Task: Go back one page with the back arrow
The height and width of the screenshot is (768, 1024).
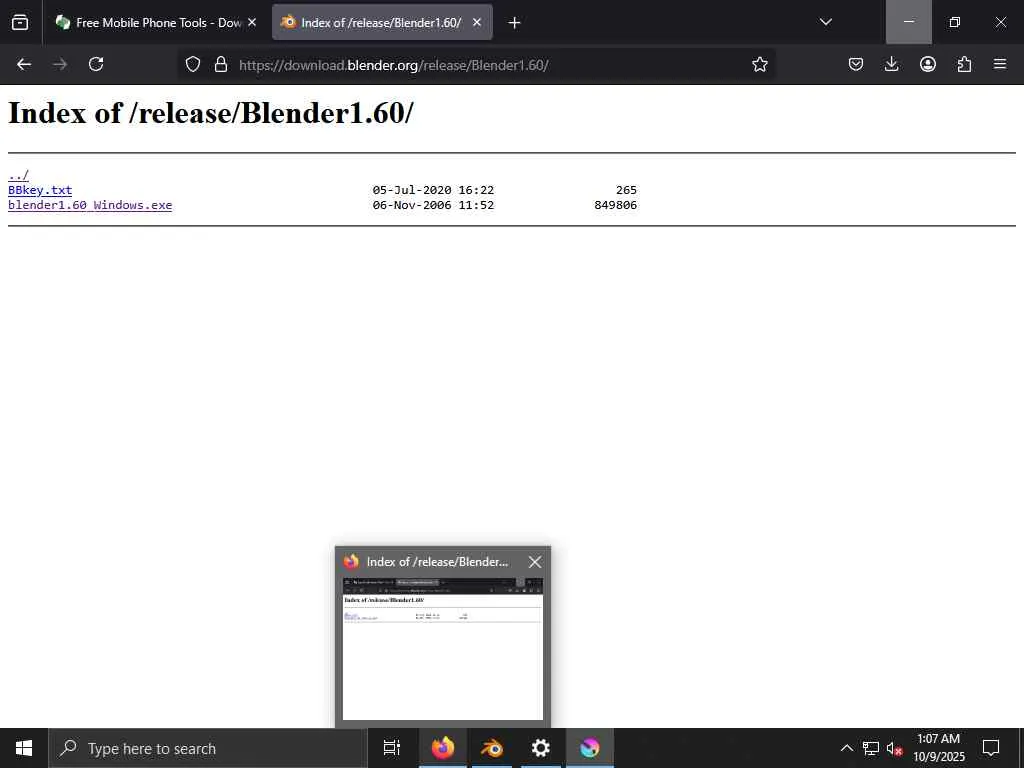Action: point(24,64)
